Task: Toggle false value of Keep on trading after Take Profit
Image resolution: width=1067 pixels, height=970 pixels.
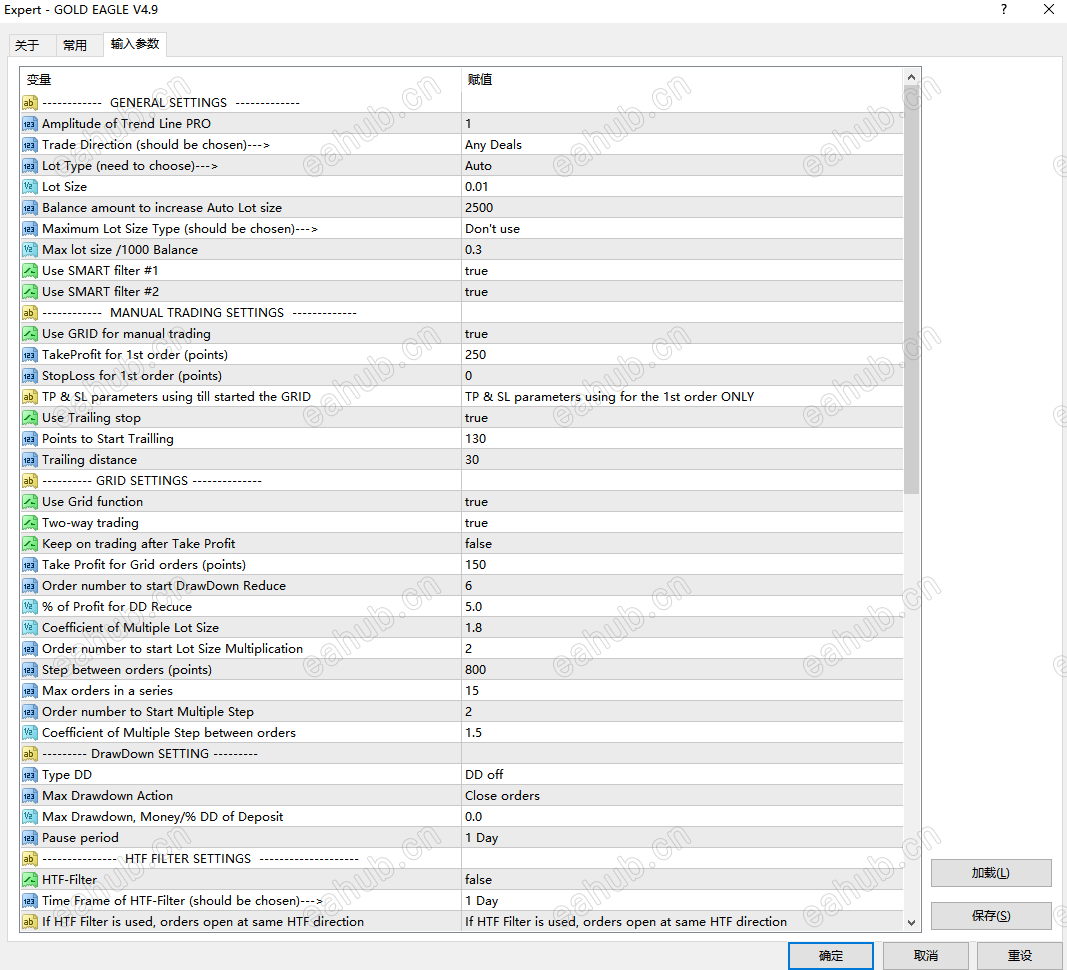Action: tap(683, 544)
